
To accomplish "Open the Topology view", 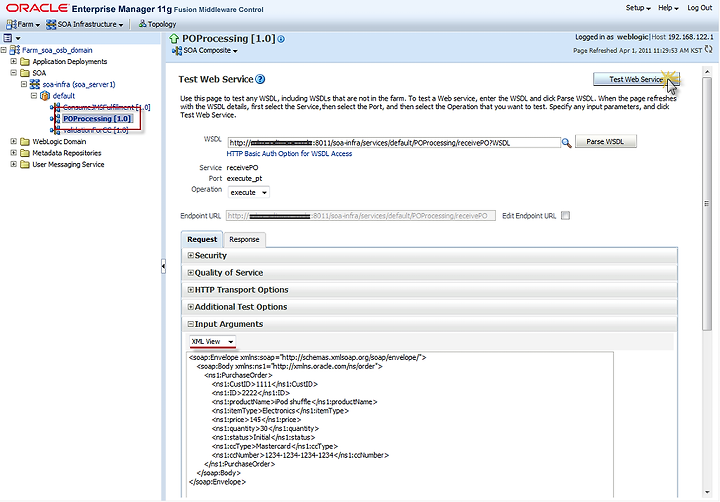I will pyautogui.click(x=158, y=24).
